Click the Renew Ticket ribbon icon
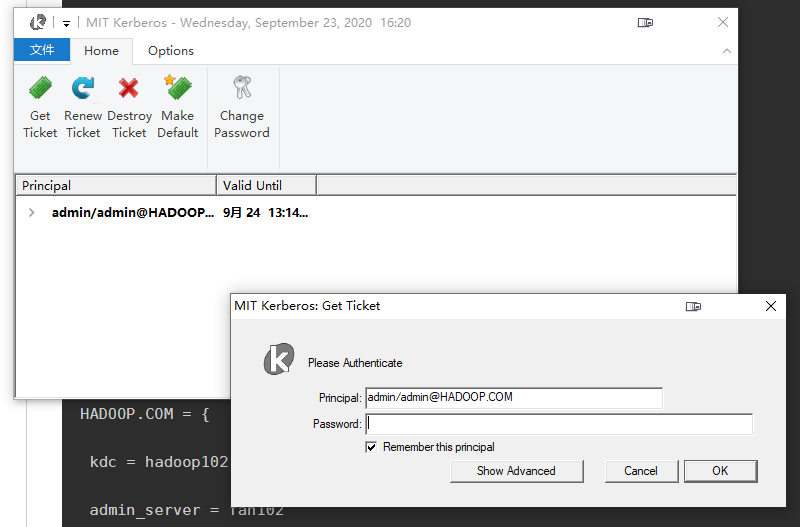The width and height of the screenshot is (800, 527). click(83, 88)
